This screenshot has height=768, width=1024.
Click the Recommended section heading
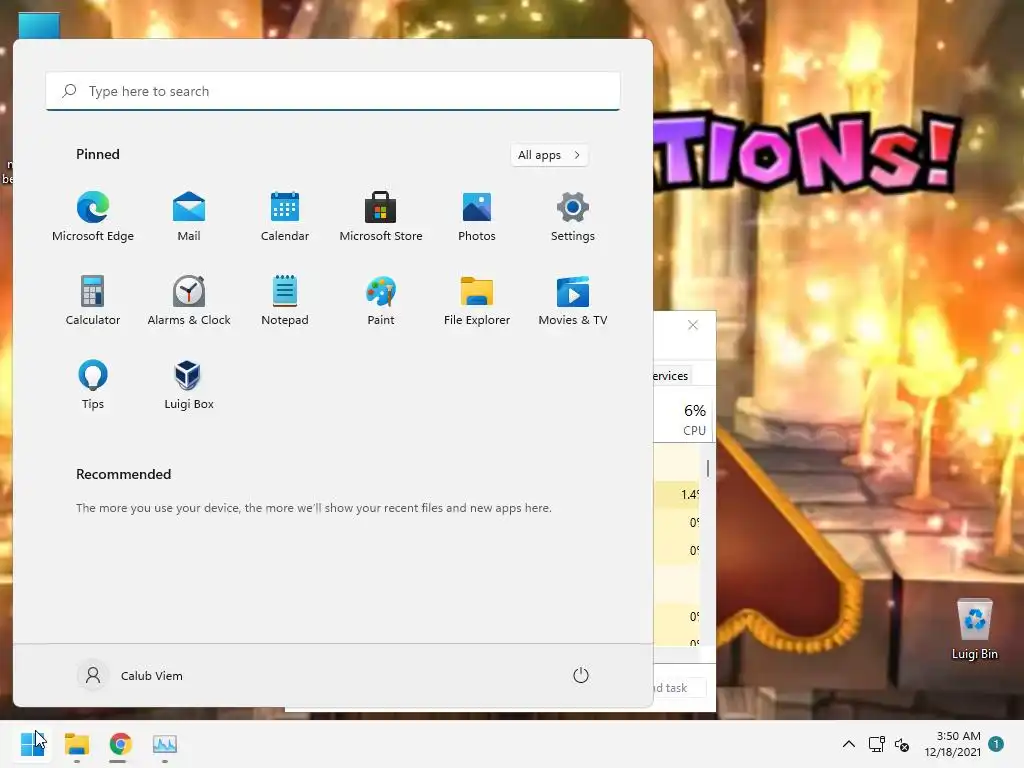(123, 474)
